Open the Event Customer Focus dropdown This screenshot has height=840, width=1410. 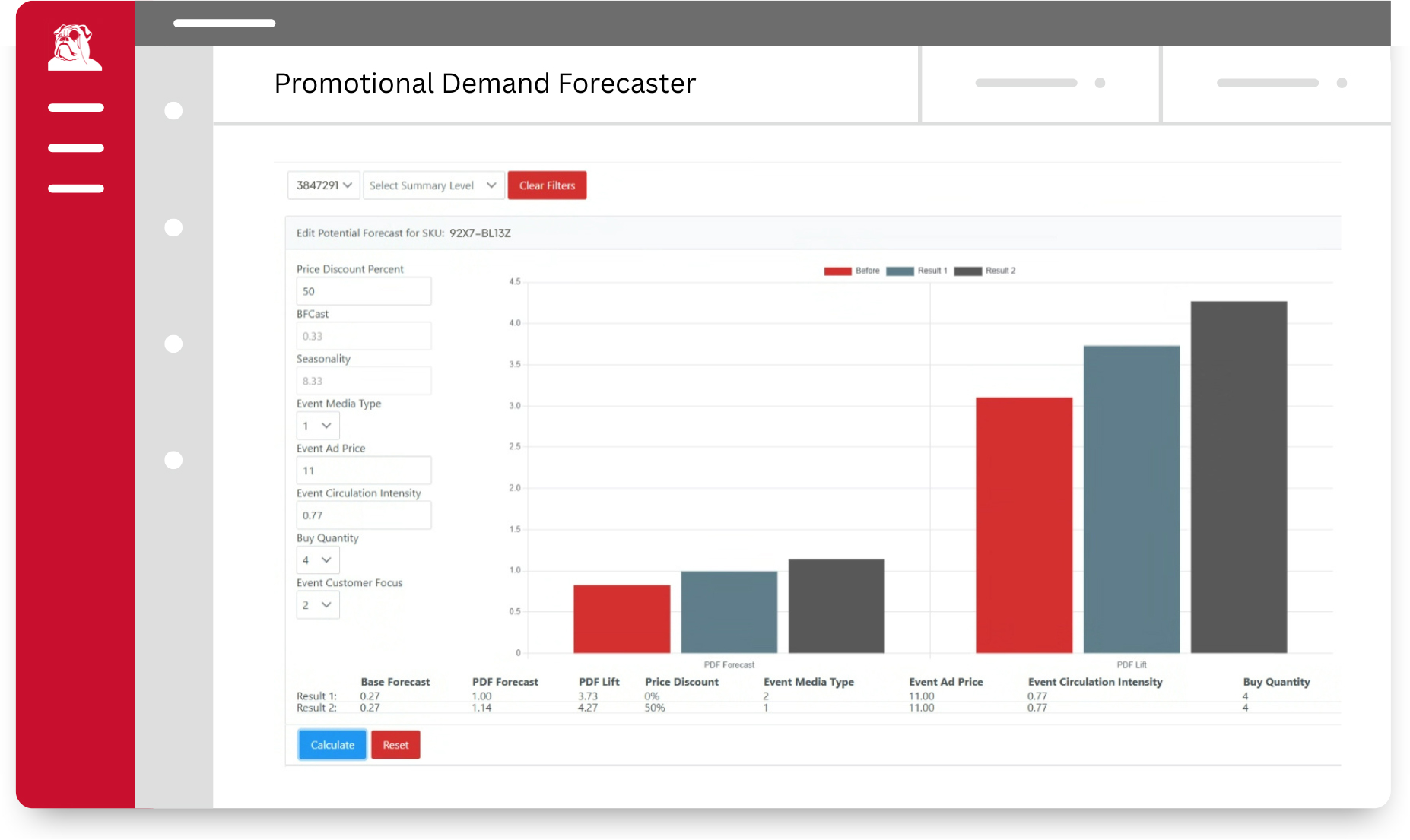(317, 605)
